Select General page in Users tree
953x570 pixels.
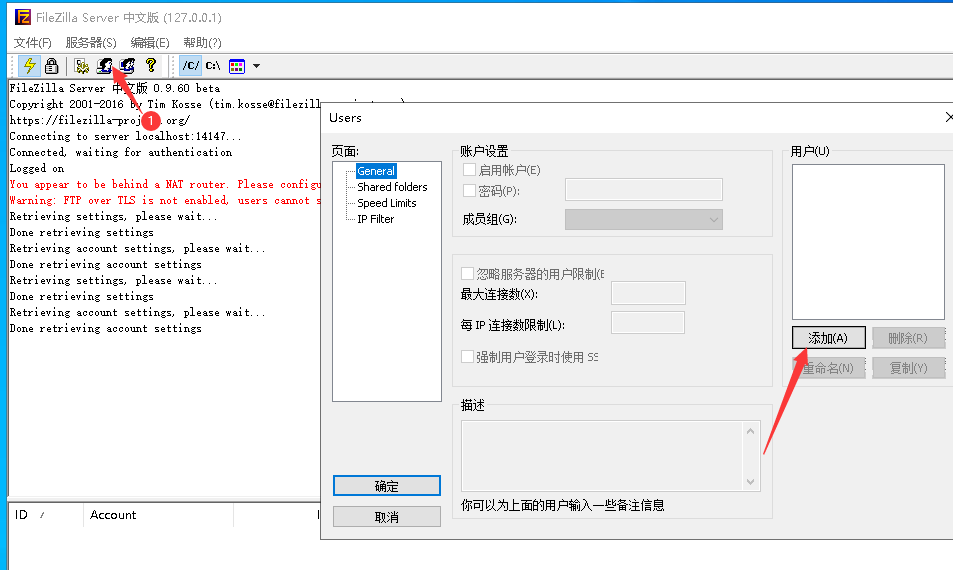pyautogui.click(x=376, y=171)
